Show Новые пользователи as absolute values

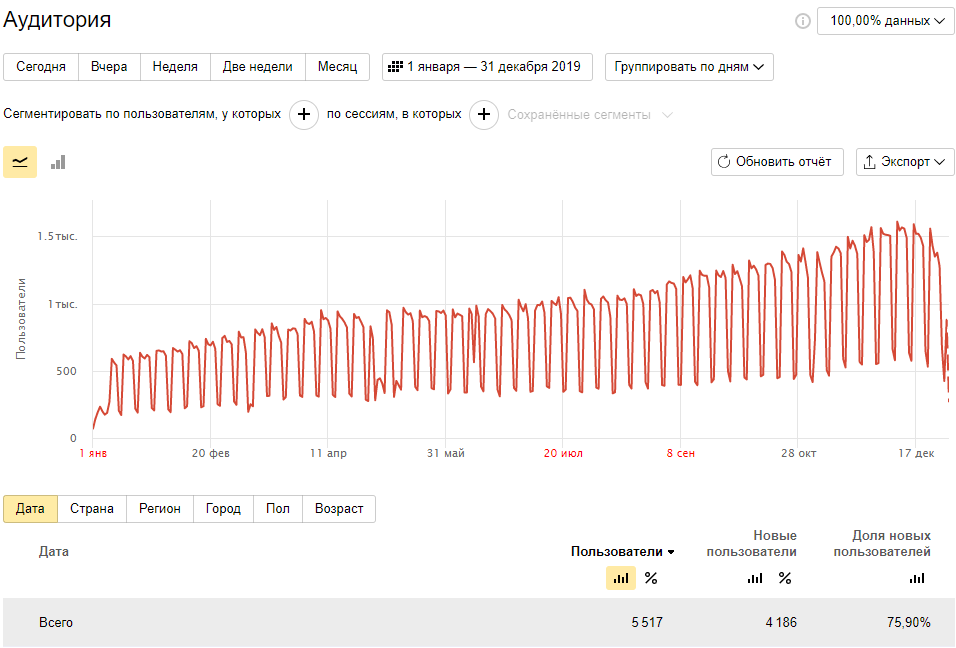tap(755, 579)
